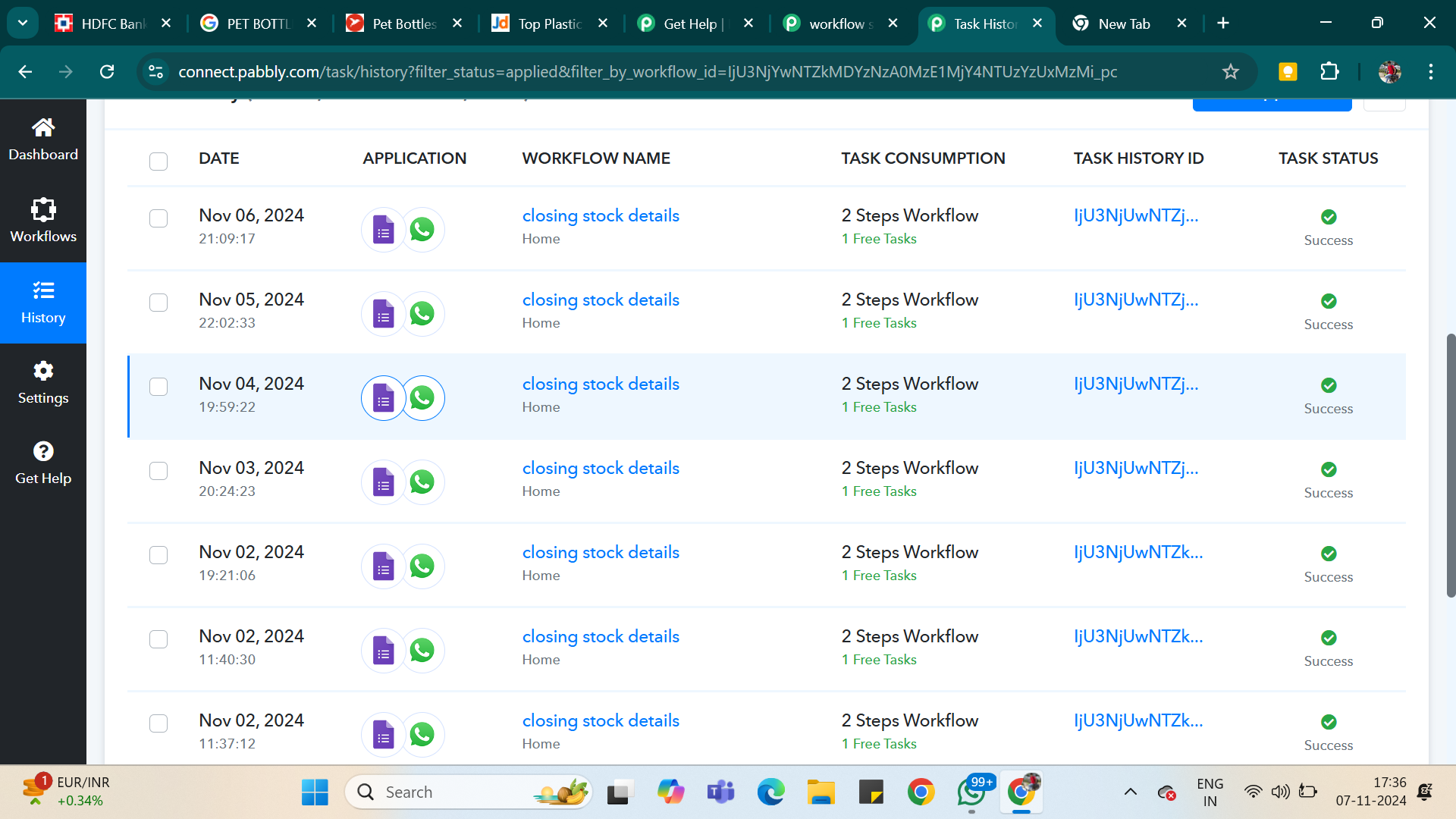This screenshot has width=1456, height=819.
Task: Open Chrome three-dot menu
Action: click(1430, 71)
